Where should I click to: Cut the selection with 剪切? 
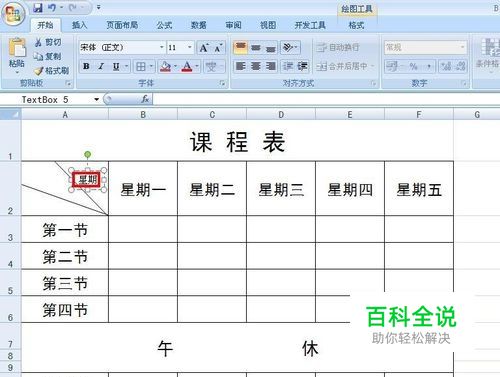point(48,42)
